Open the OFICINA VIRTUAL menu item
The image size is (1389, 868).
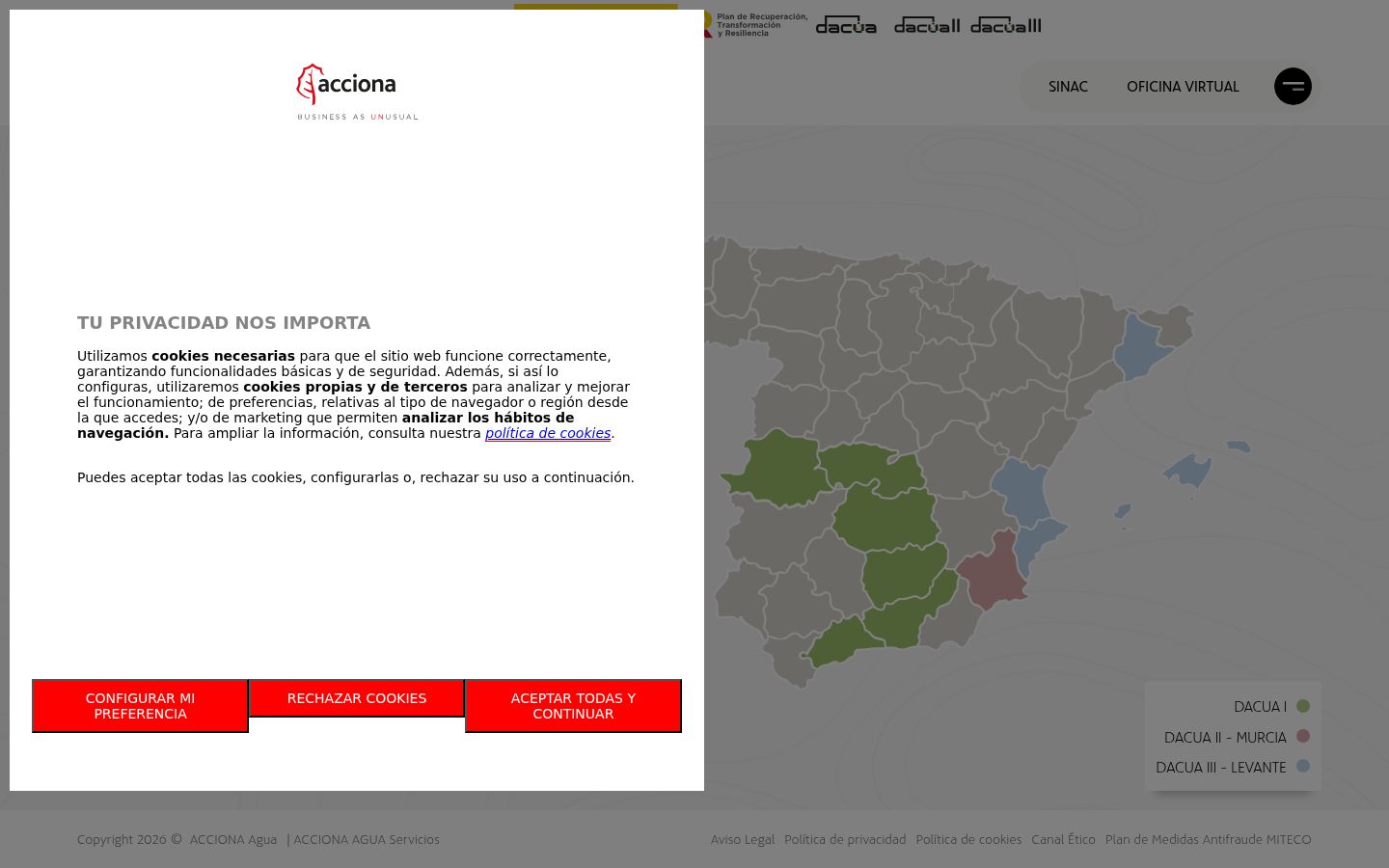pyautogui.click(x=1183, y=87)
